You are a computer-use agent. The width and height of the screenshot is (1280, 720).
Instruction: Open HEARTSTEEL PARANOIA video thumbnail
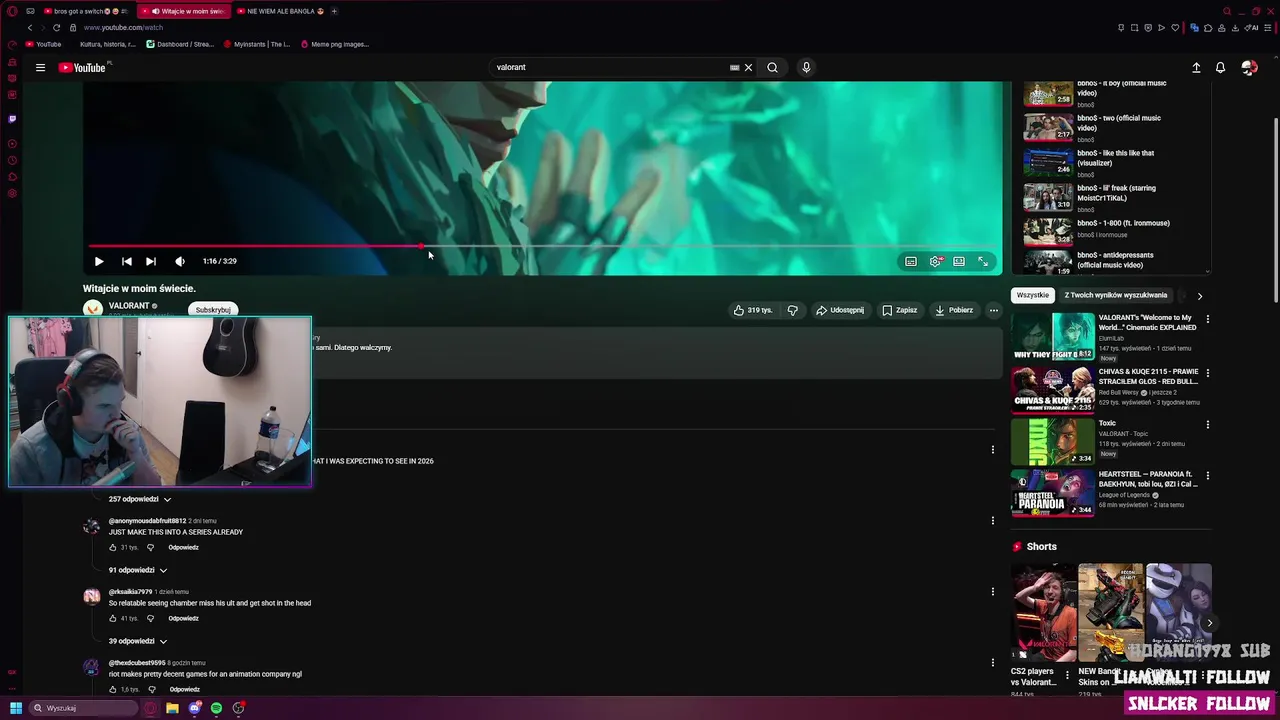point(1053,493)
